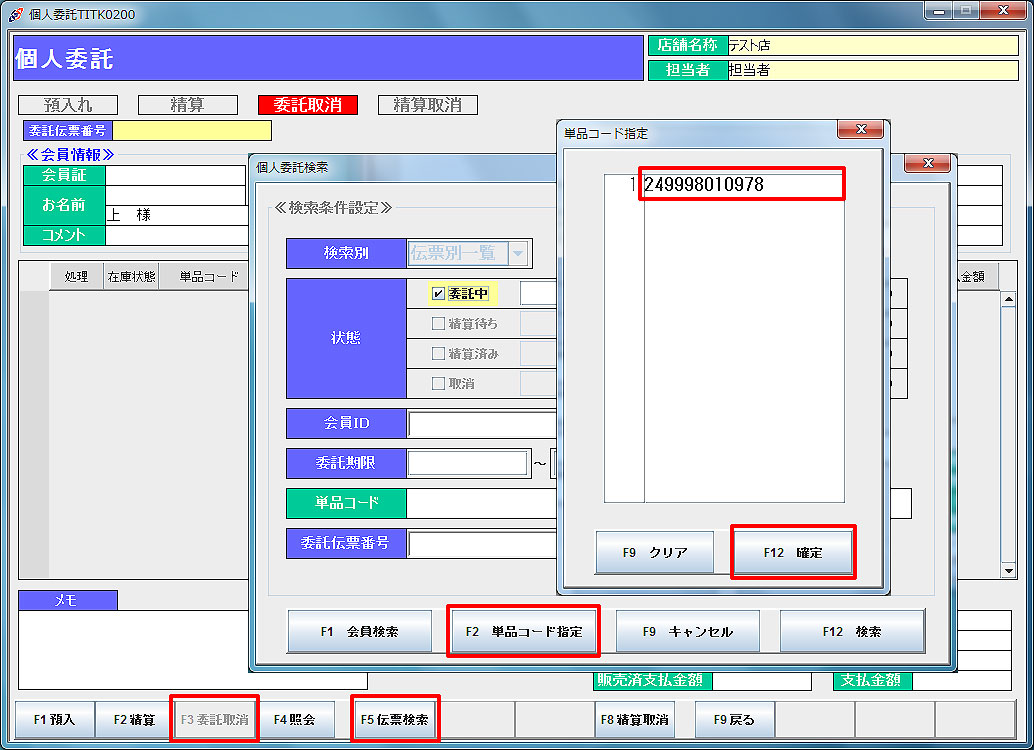Open the 検索別 dropdown list
Viewport: 1034px width, 750px height.
click(518, 253)
